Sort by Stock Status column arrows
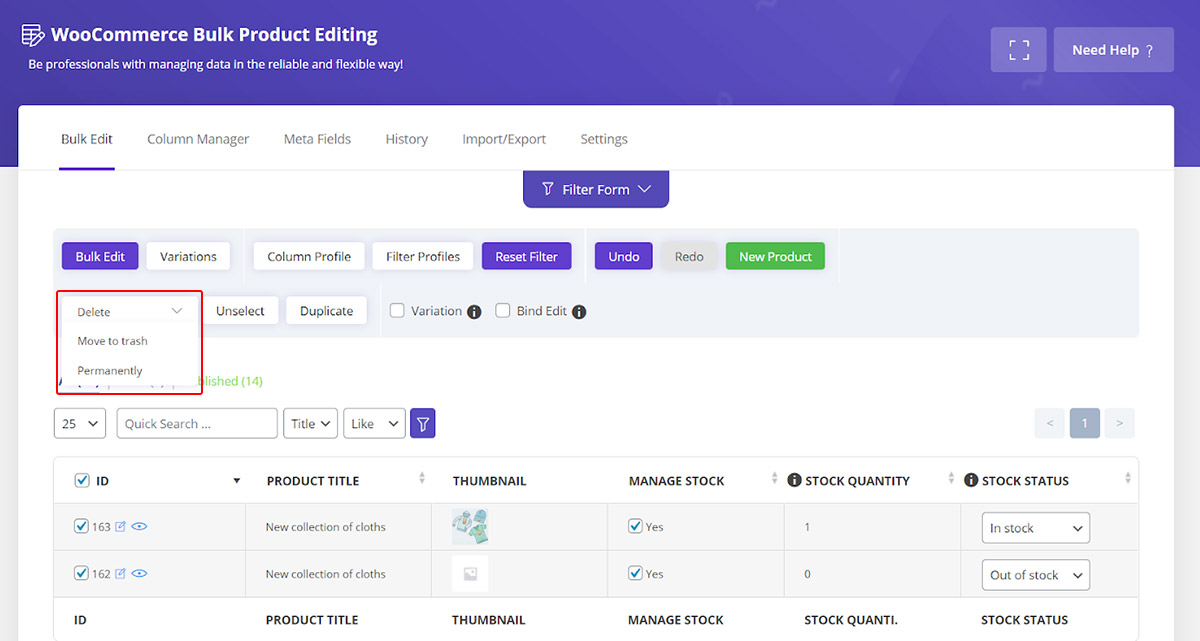The width and height of the screenshot is (1200, 641). pos(1128,479)
